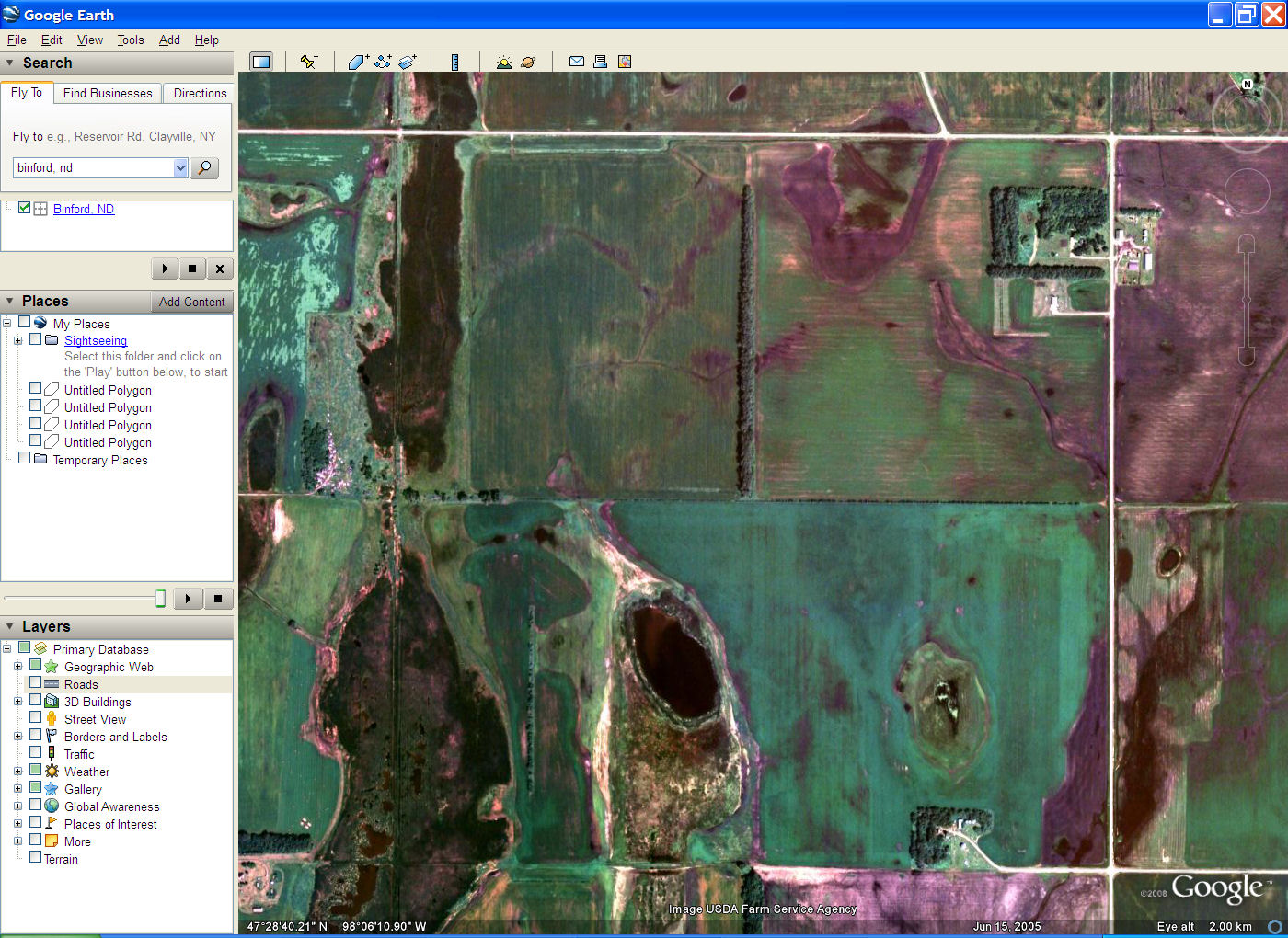Click the More layer icon
The height and width of the screenshot is (938, 1288).
52,841
